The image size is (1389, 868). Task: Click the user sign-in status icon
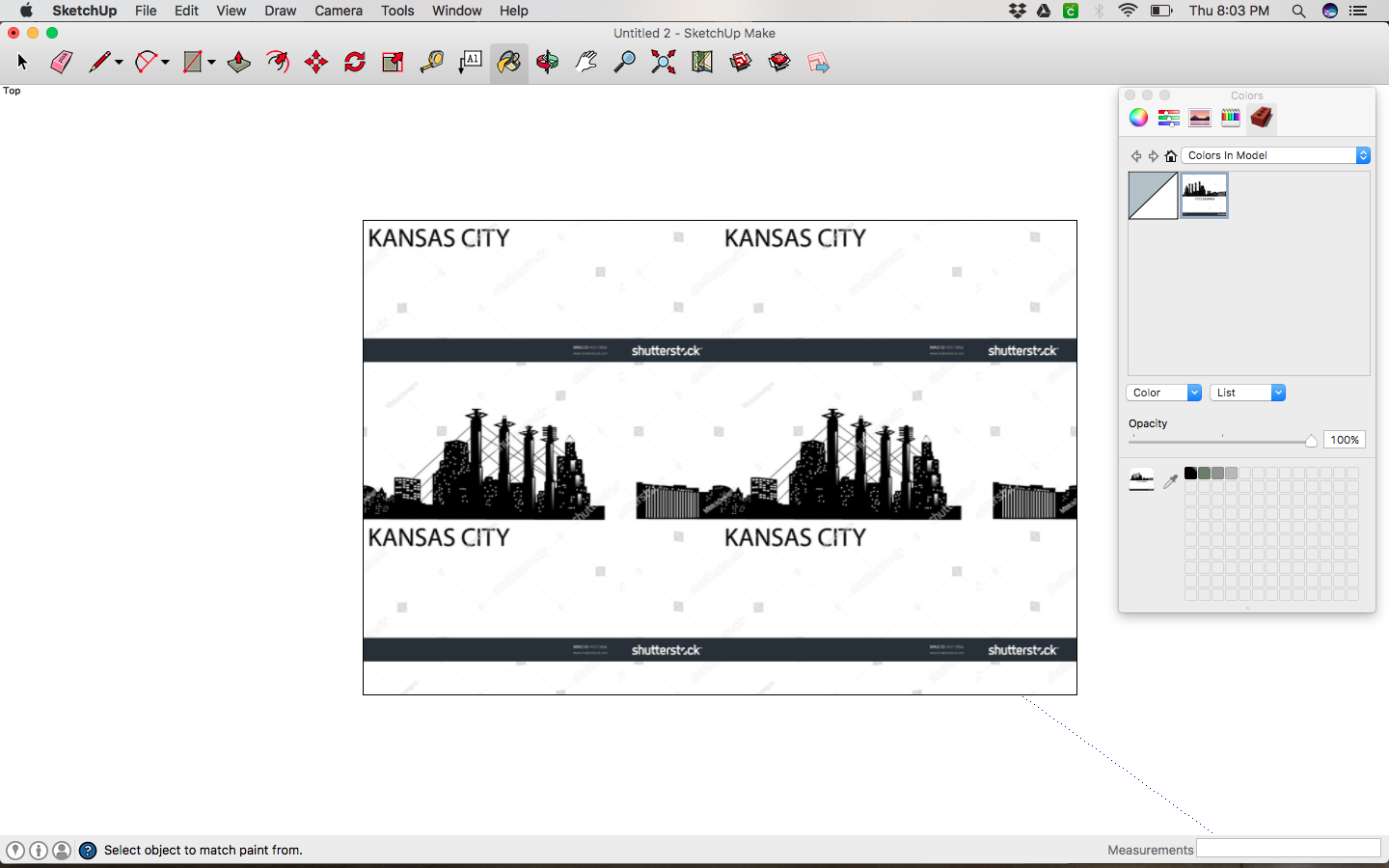pos(62,850)
